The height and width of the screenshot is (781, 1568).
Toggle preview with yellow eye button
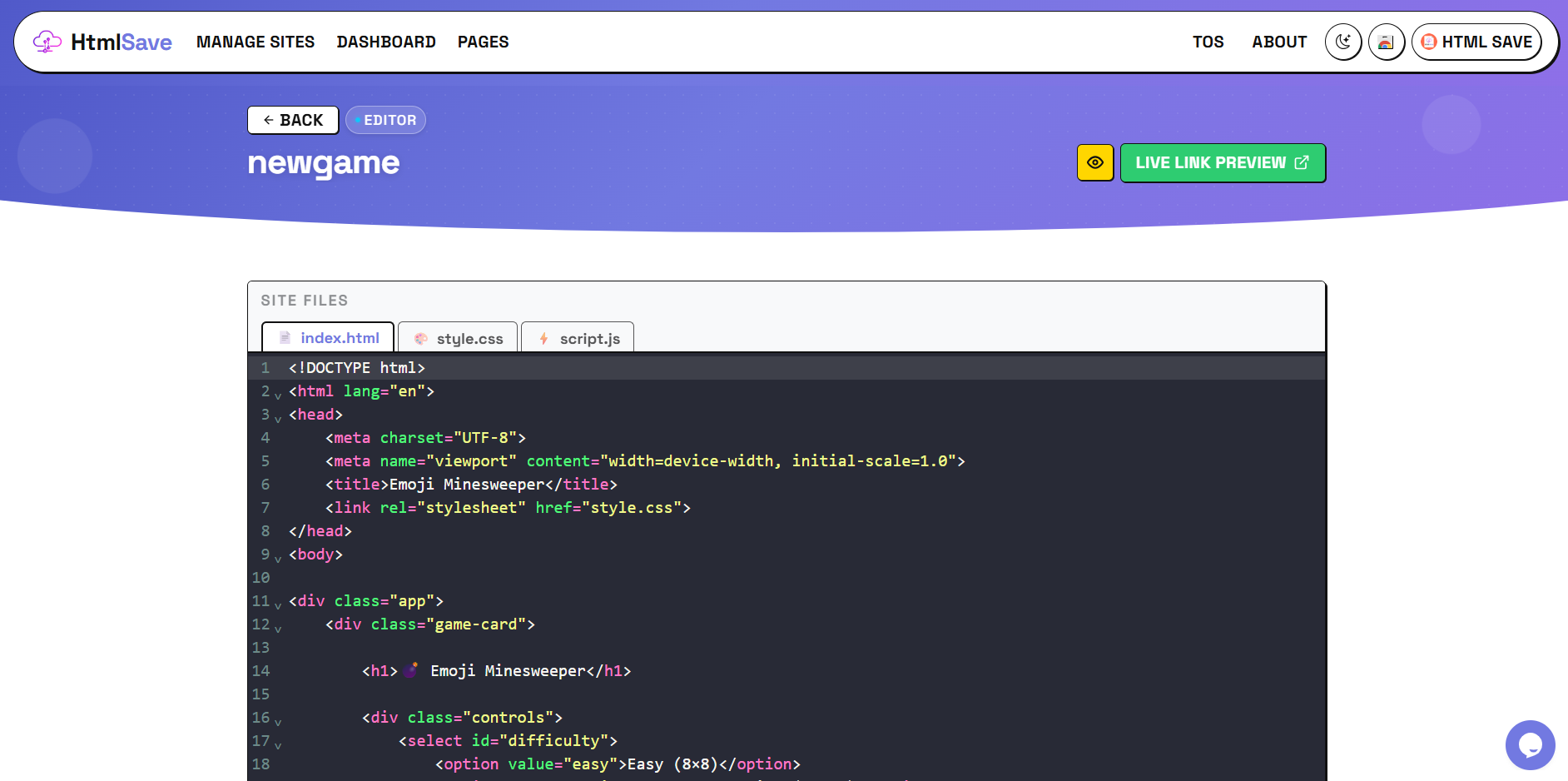coord(1095,162)
